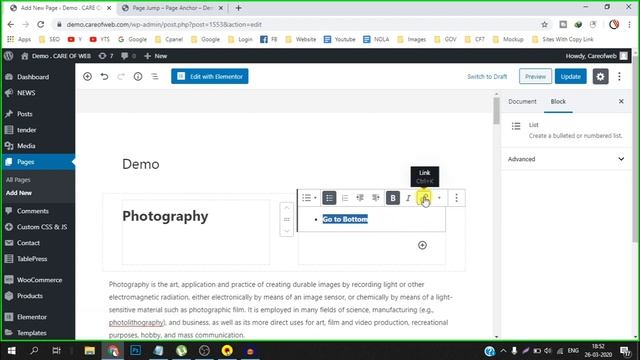Toggle Italic formatting
Viewport: 640px width, 360px height.
pos(408,198)
